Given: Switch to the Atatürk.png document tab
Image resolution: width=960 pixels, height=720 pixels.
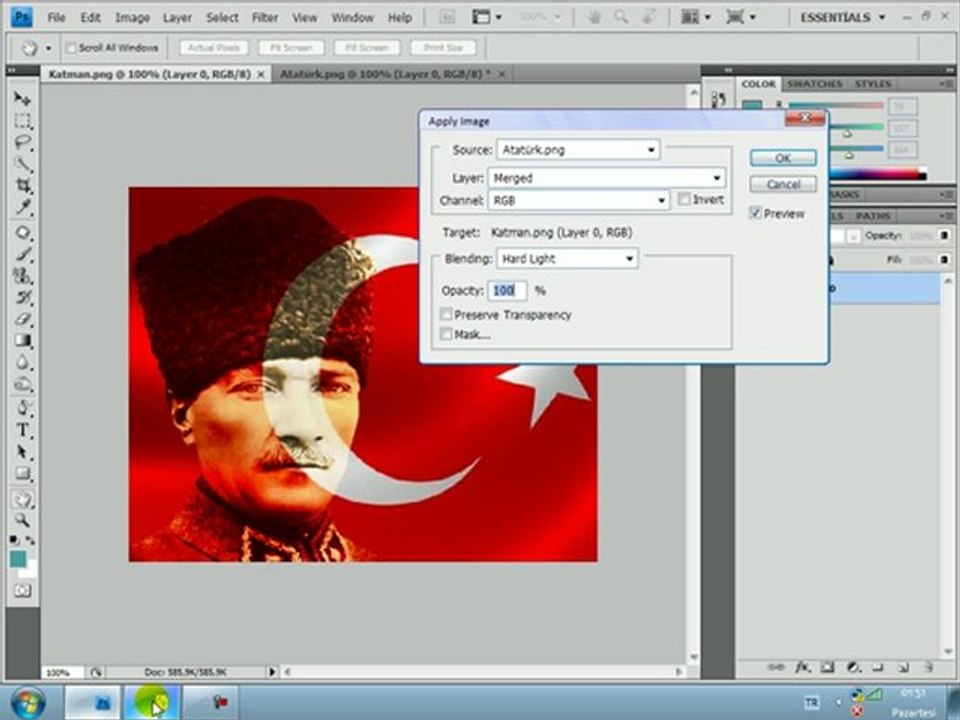Looking at the screenshot, I should pos(385,74).
